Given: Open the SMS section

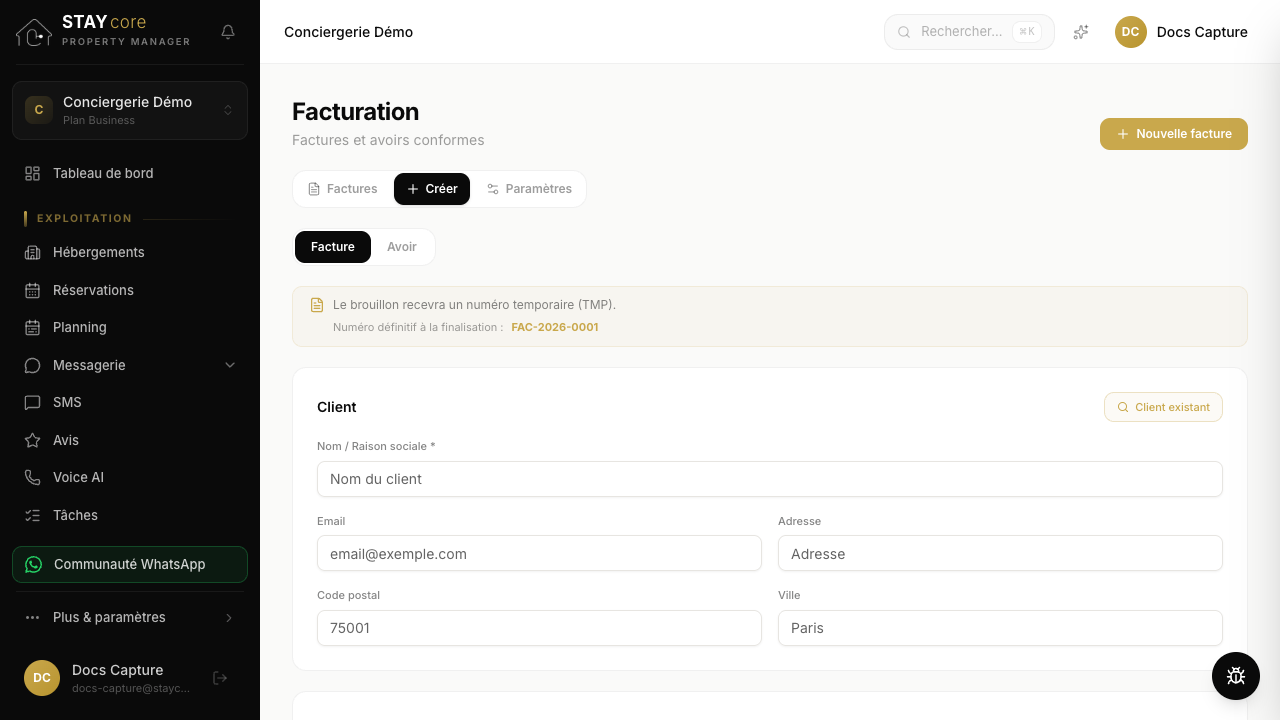Looking at the screenshot, I should point(130,402).
